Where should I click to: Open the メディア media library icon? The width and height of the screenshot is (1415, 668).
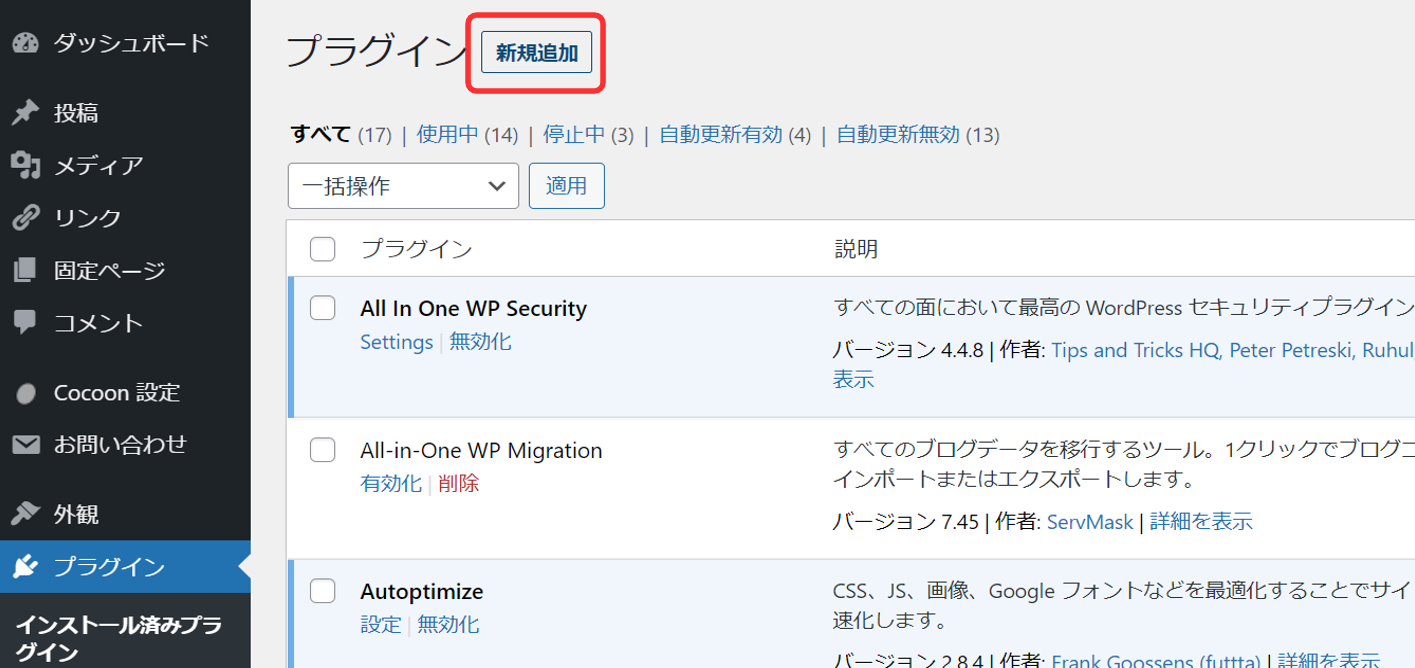25,165
